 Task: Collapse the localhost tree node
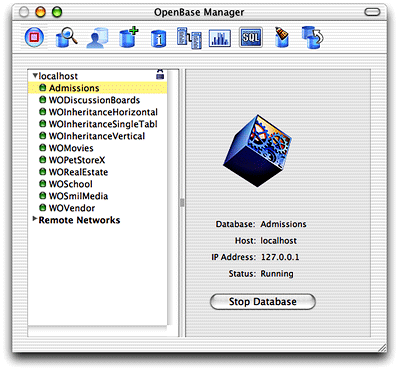(35, 76)
